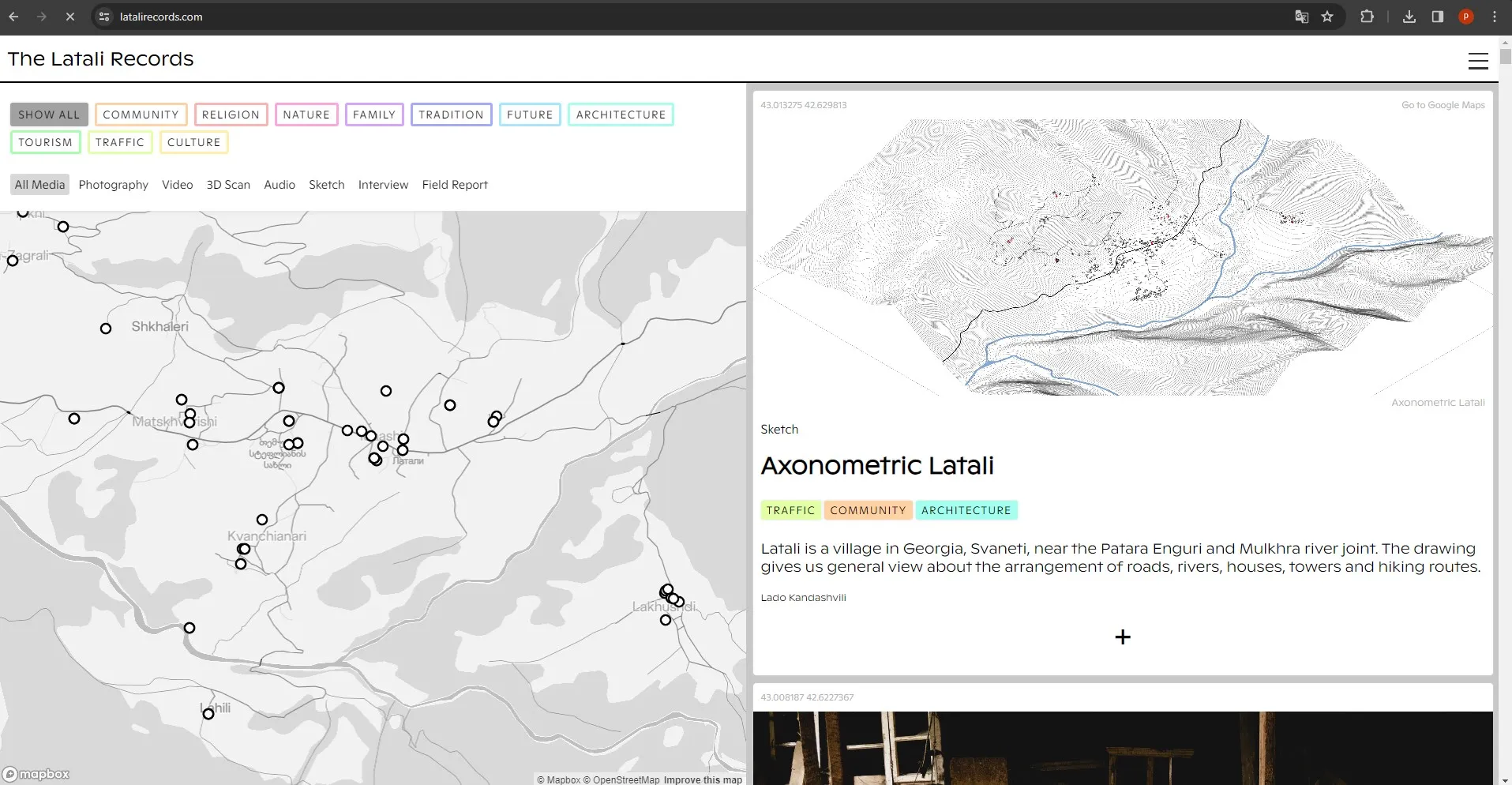
Task: Toggle the browser side panel icon
Action: [x=1437, y=17]
